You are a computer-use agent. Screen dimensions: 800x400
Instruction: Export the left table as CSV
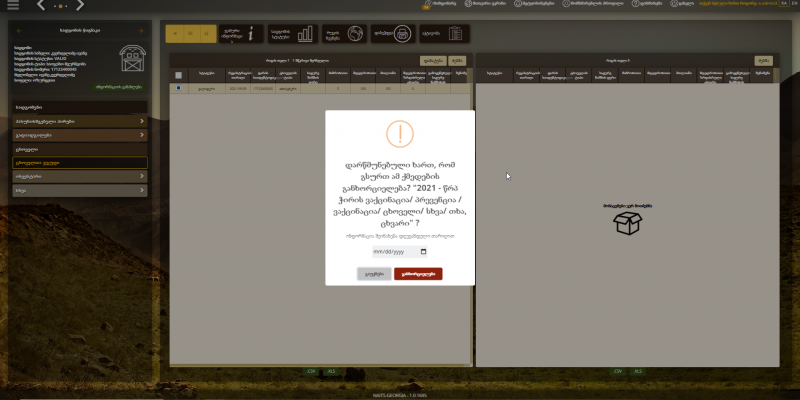tap(311, 371)
